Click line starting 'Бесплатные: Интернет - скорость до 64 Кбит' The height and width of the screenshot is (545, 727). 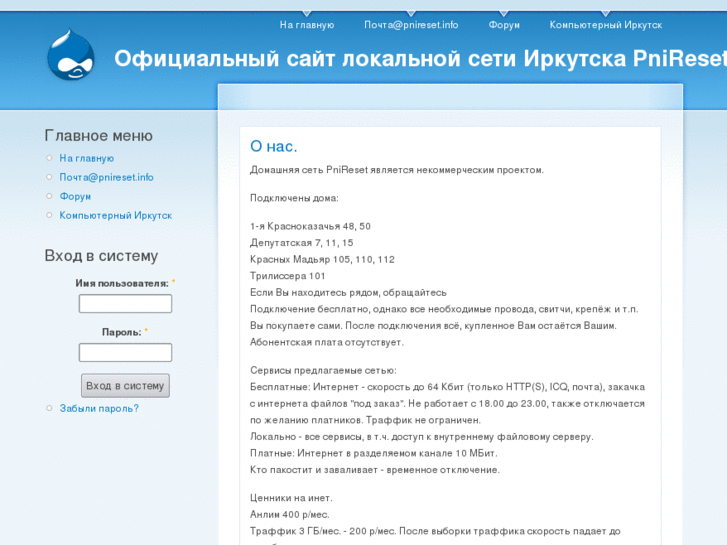pos(447,387)
